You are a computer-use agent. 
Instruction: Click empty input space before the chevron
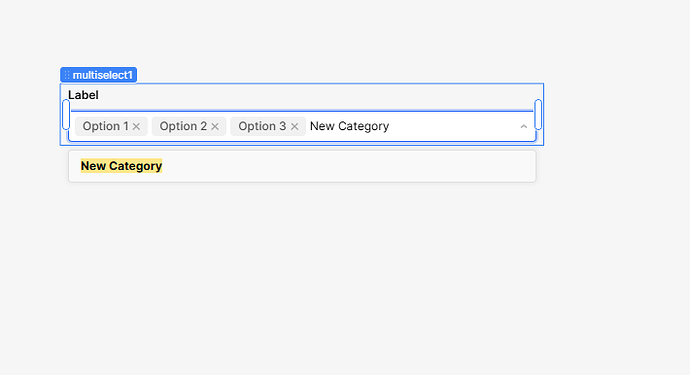[453, 127]
